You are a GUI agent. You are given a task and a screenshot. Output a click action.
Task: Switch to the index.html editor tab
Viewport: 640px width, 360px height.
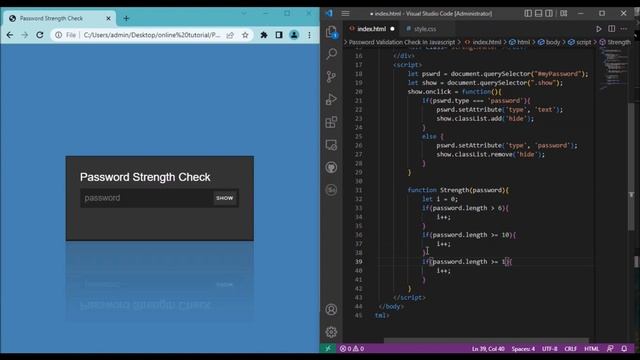tap(371, 29)
